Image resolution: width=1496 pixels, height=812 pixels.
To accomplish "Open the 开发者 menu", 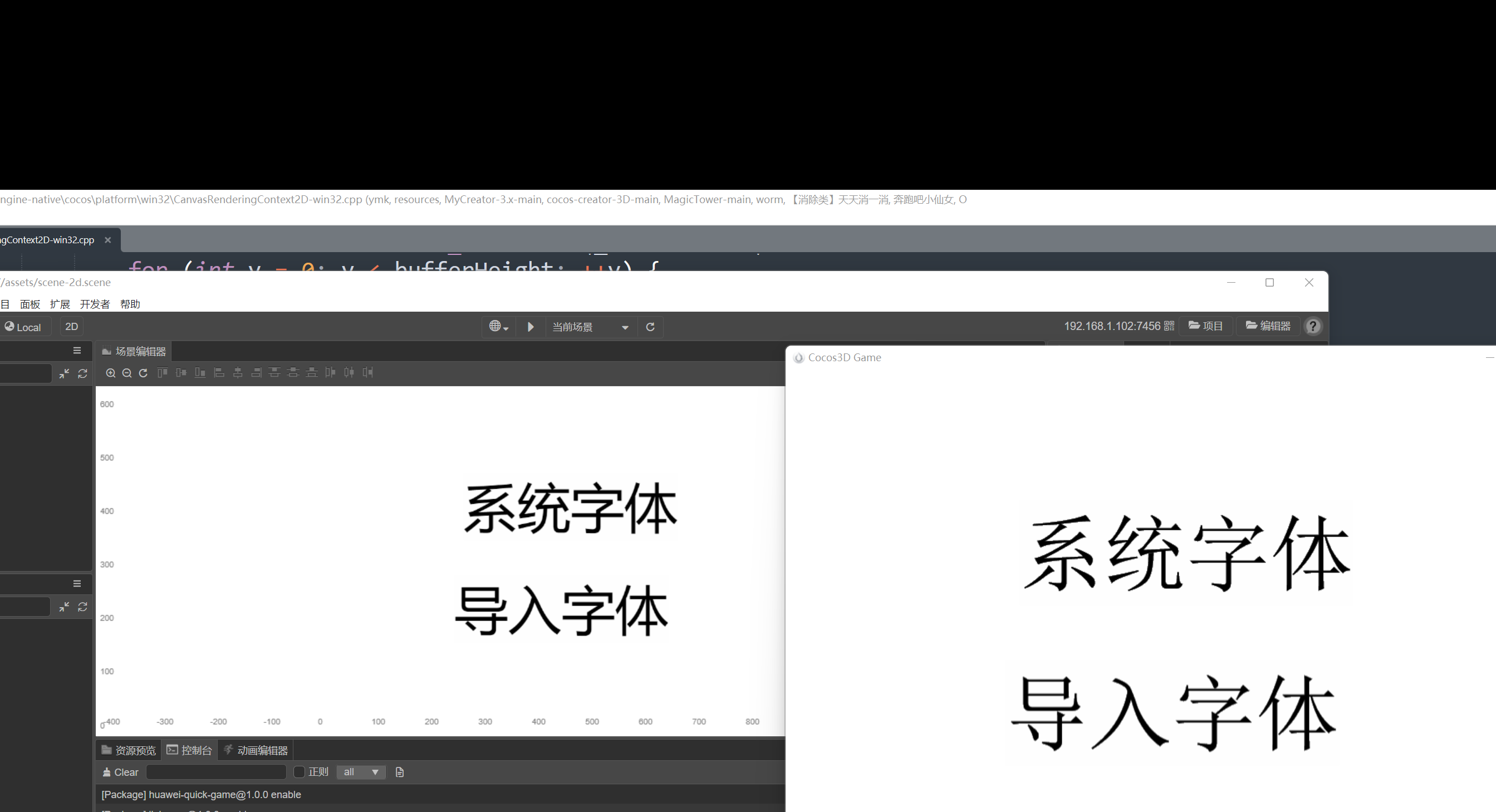I will coord(95,304).
